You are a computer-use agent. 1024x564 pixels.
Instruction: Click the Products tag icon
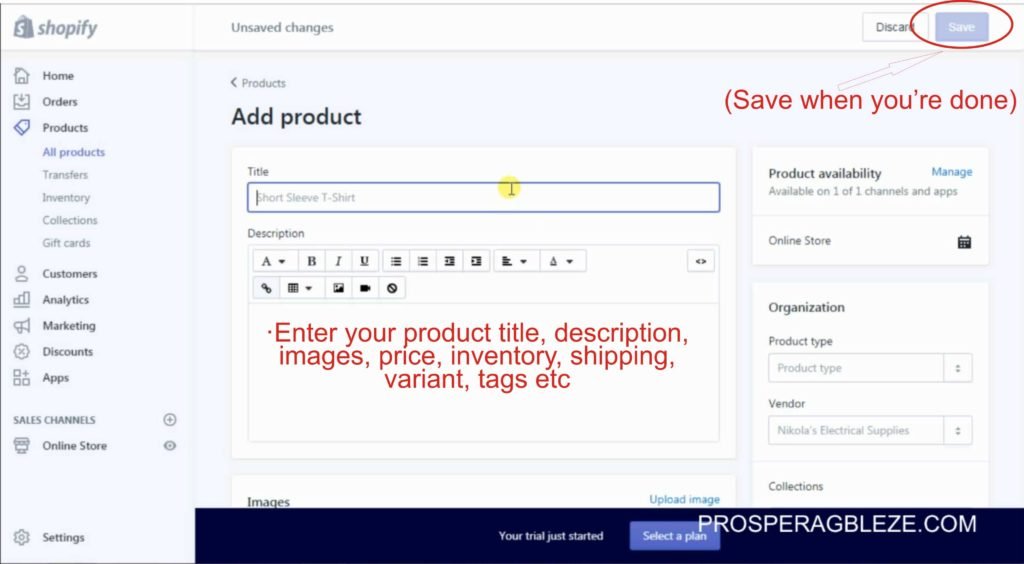(22, 128)
